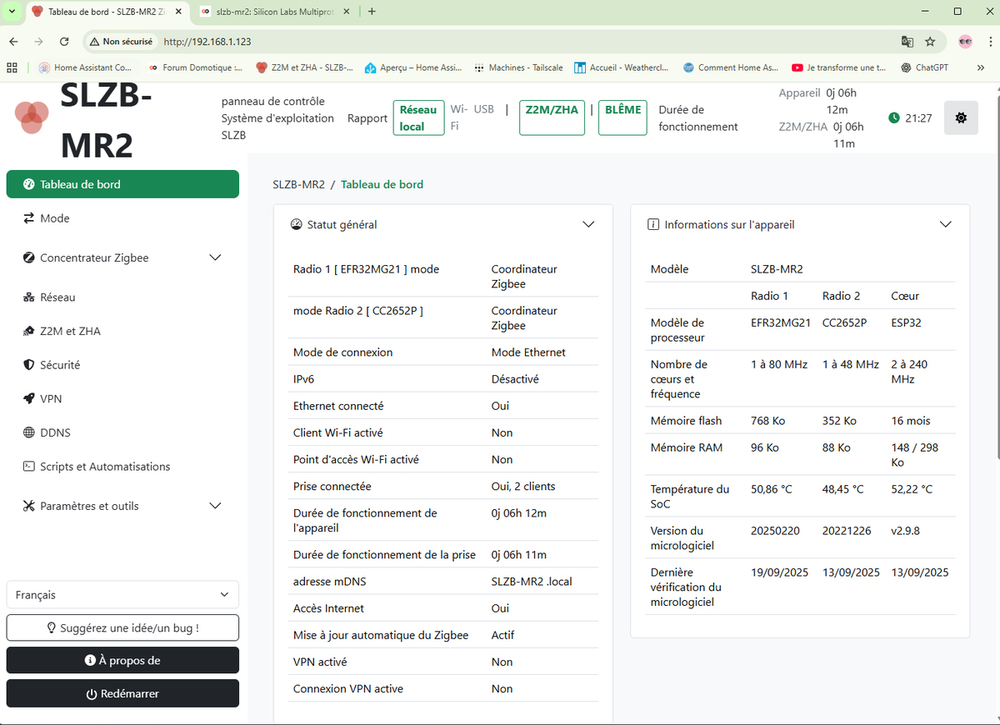Collapse the Statut général card
The image size is (1000, 725).
click(x=588, y=224)
